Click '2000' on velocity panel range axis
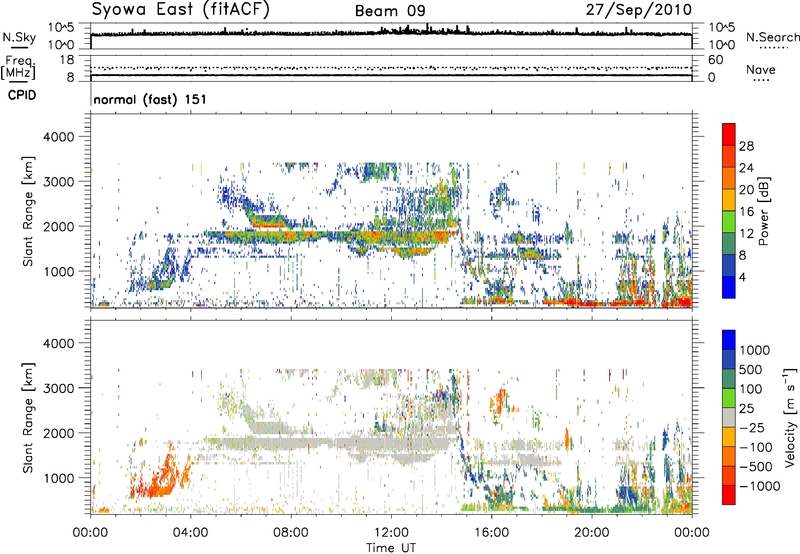Image resolution: width=800 pixels, height=554 pixels. tap(58, 433)
